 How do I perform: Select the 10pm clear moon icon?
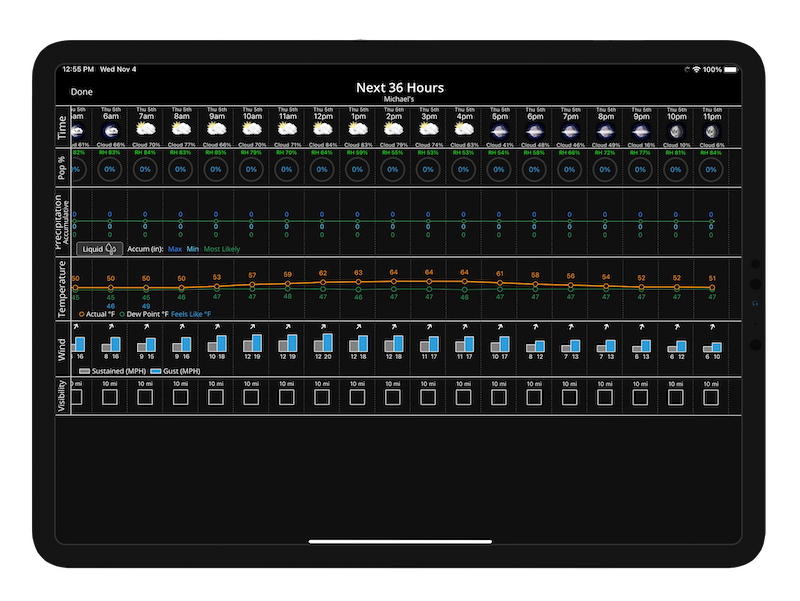[x=676, y=130]
